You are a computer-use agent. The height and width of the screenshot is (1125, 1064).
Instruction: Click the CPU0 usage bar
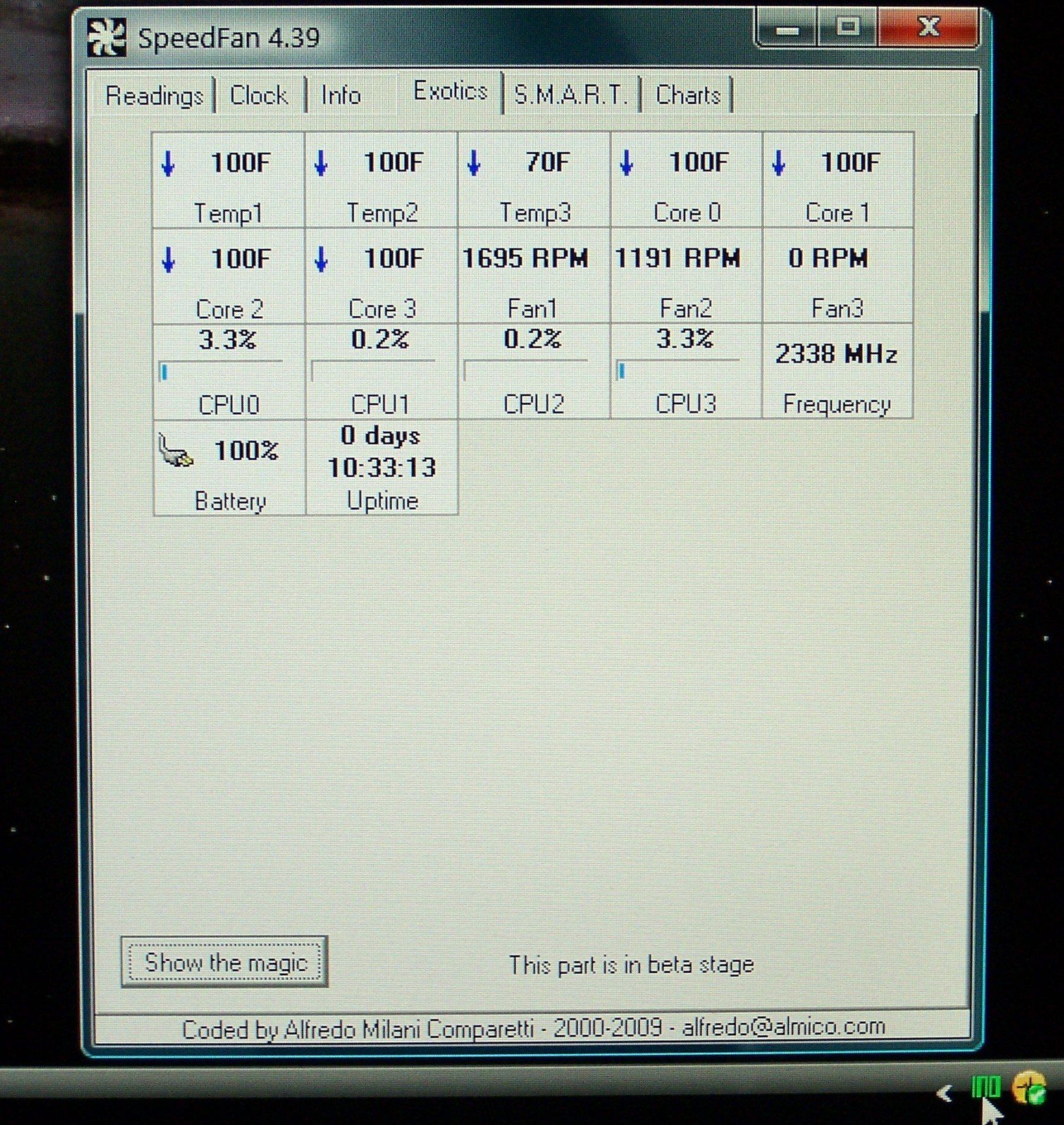click(x=220, y=371)
